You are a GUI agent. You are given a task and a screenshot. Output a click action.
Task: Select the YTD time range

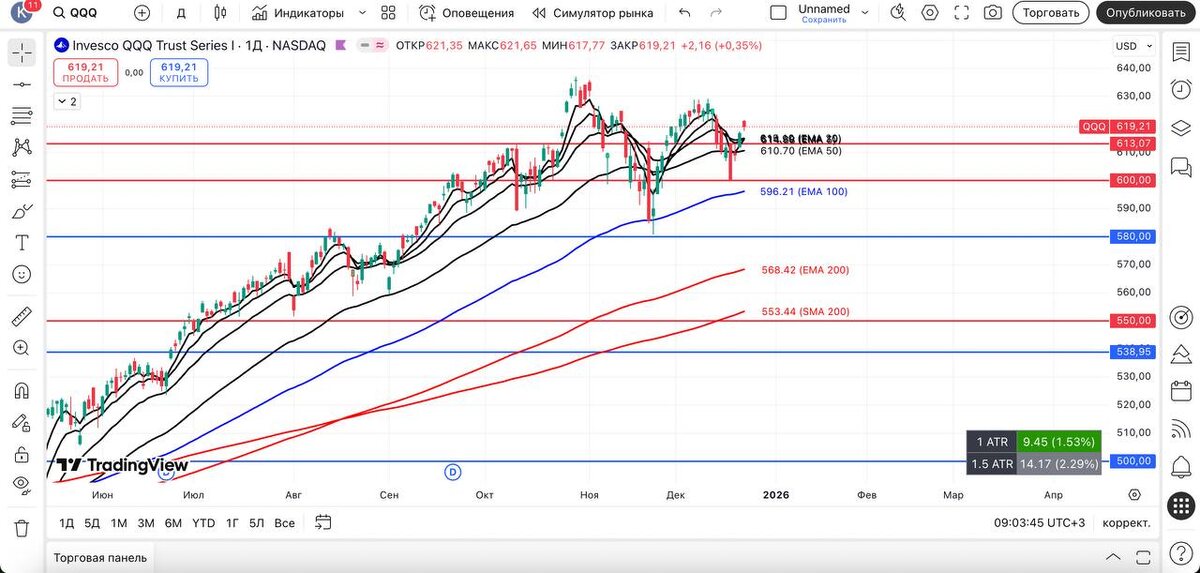[x=203, y=523]
